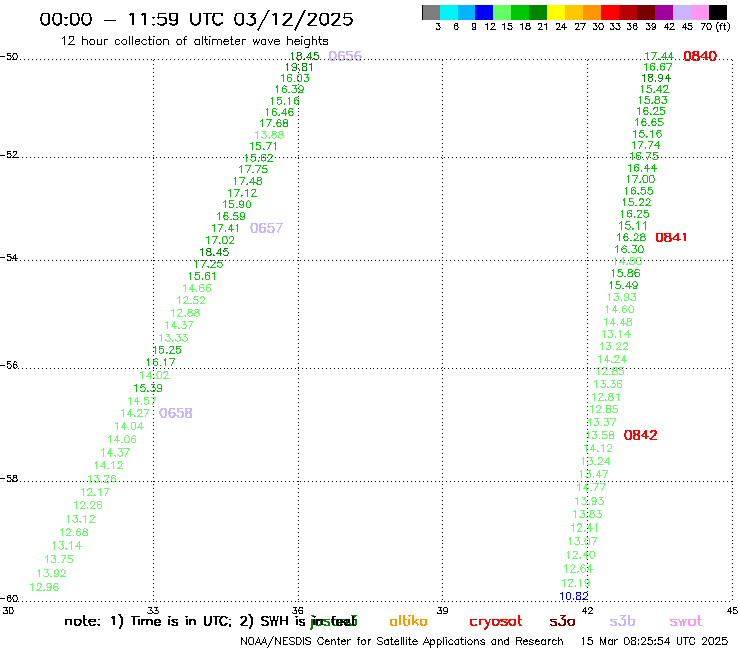Viewport: 740px width, 650px height.
Task: Click the orange legend color swatch
Action: click(x=592, y=12)
